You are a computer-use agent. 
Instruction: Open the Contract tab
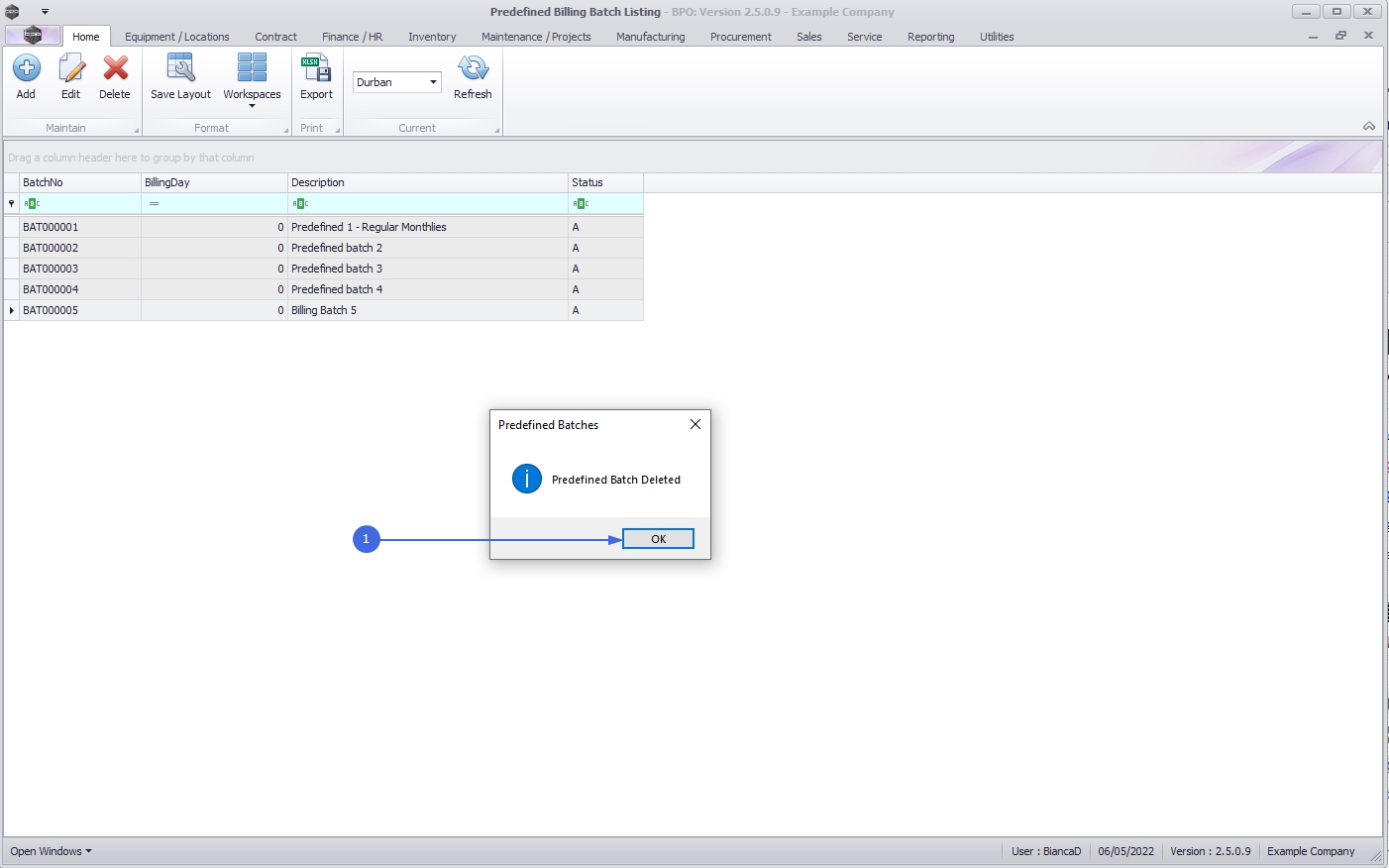pos(275,37)
